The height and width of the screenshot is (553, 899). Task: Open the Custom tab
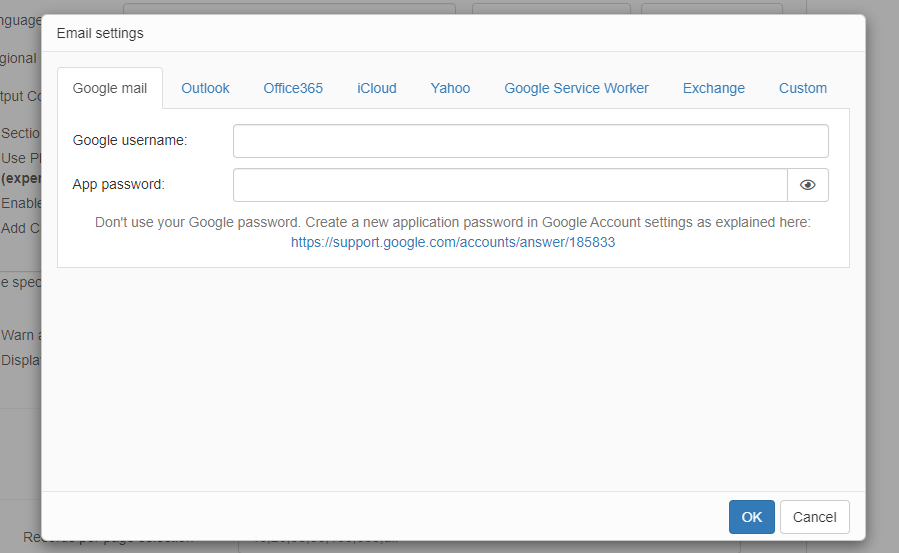click(x=803, y=88)
